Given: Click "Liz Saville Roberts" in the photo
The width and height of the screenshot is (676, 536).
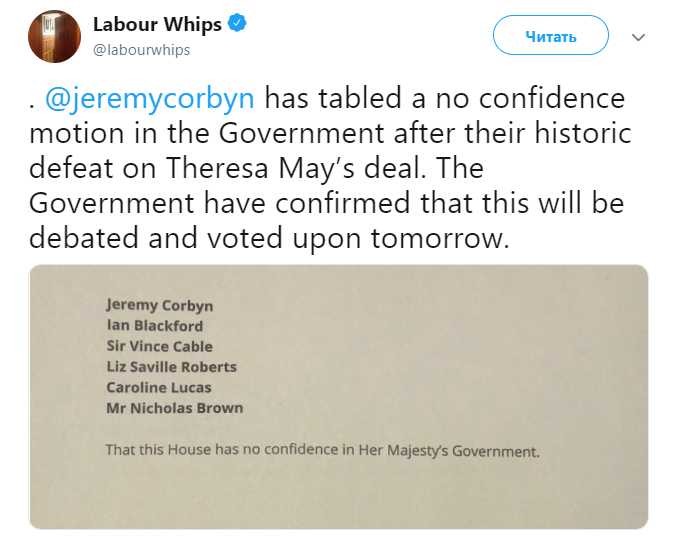Looking at the screenshot, I should [x=171, y=367].
